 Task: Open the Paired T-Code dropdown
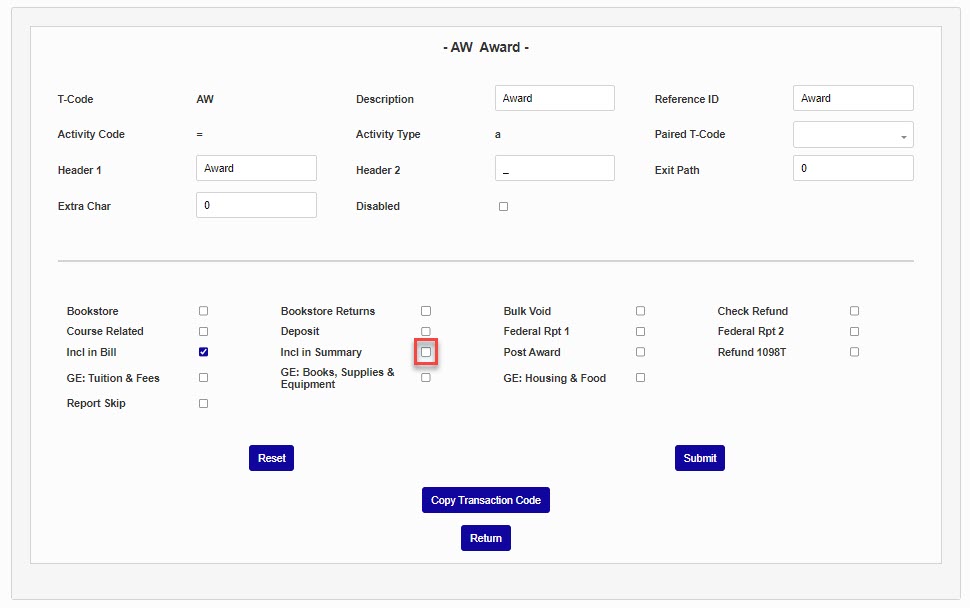(853, 135)
